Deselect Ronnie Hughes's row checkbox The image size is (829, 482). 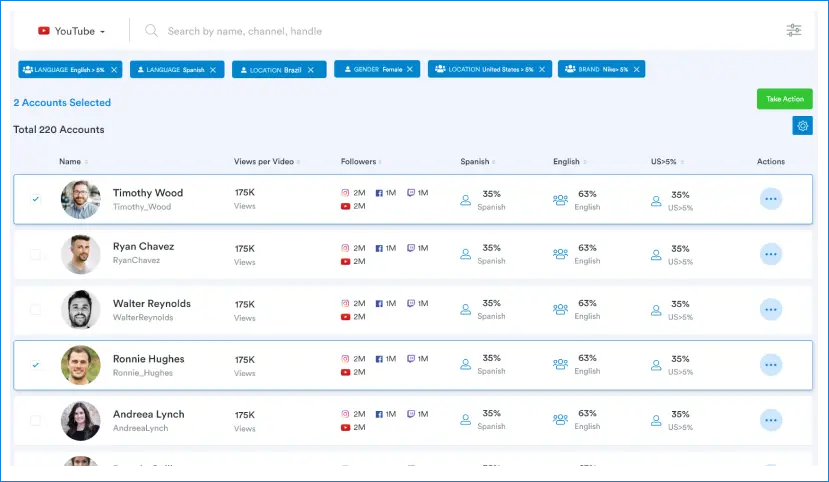point(36,365)
